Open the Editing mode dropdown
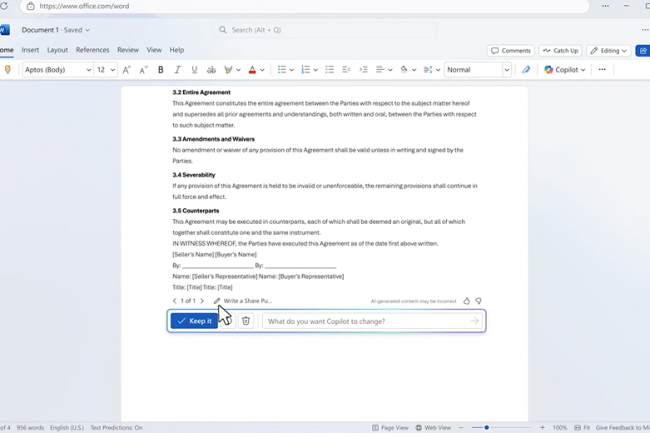The width and height of the screenshot is (650, 433). coord(608,50)
